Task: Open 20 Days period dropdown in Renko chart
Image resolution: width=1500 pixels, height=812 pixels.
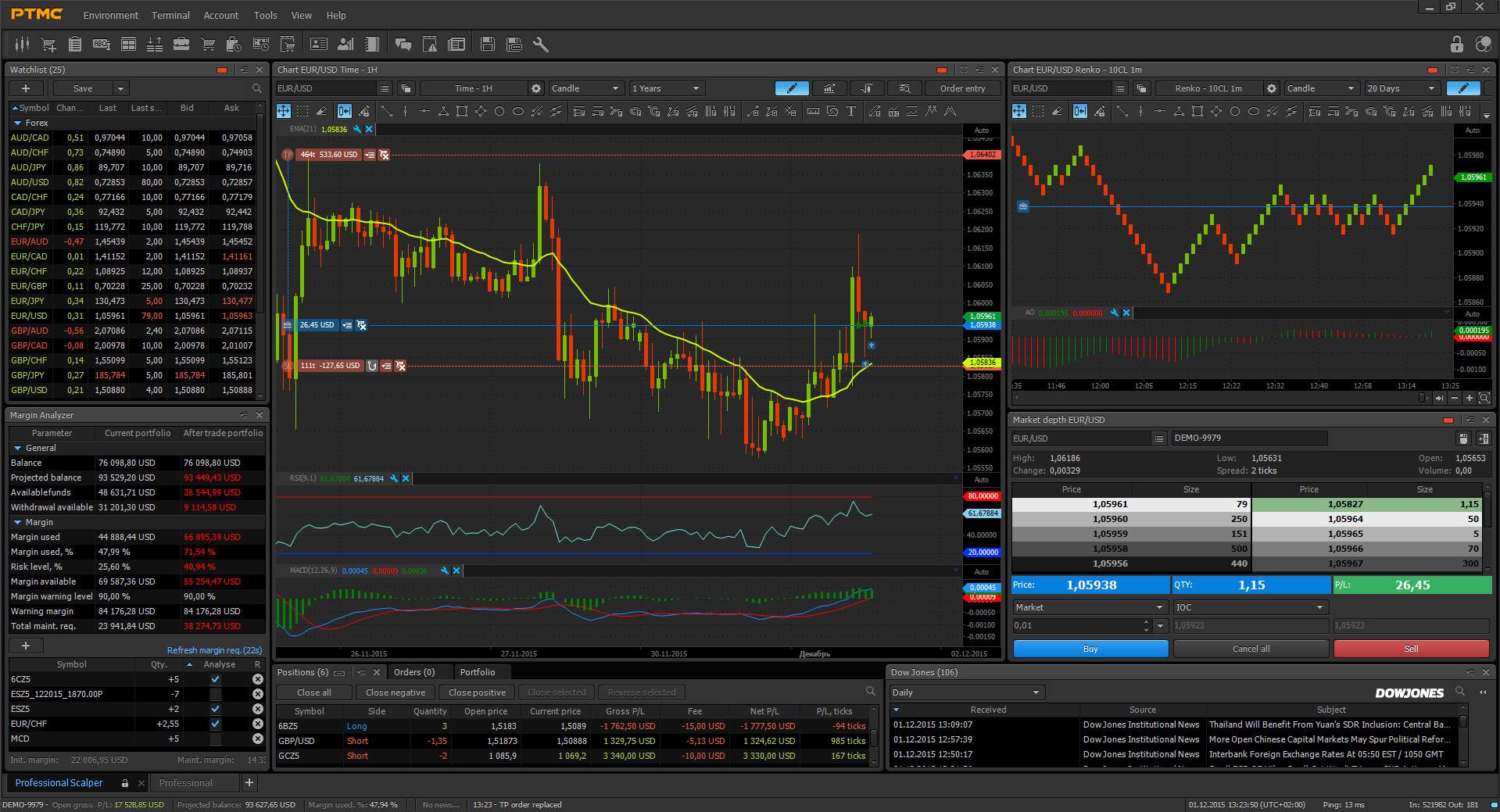Action: tap(1402, 88)
